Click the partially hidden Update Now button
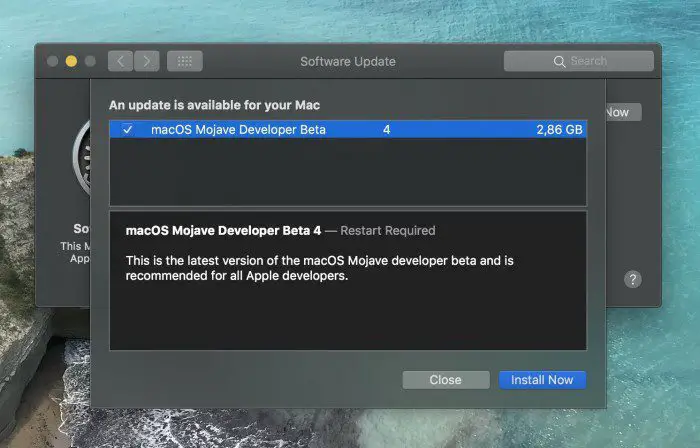700x448 pixels. [623, 112]
